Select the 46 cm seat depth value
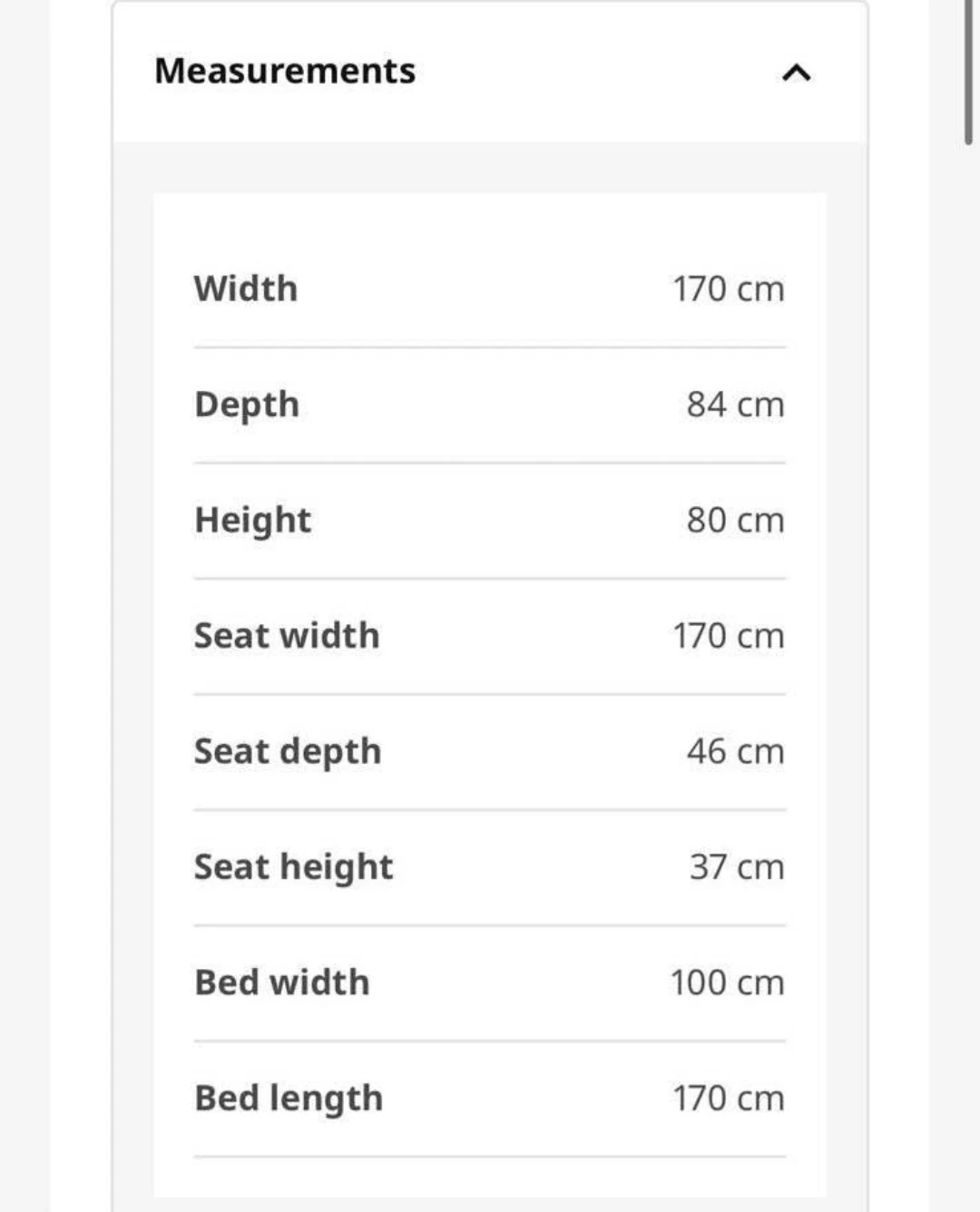This screenshot has width=980, height=1212. [x=735, y=751]
